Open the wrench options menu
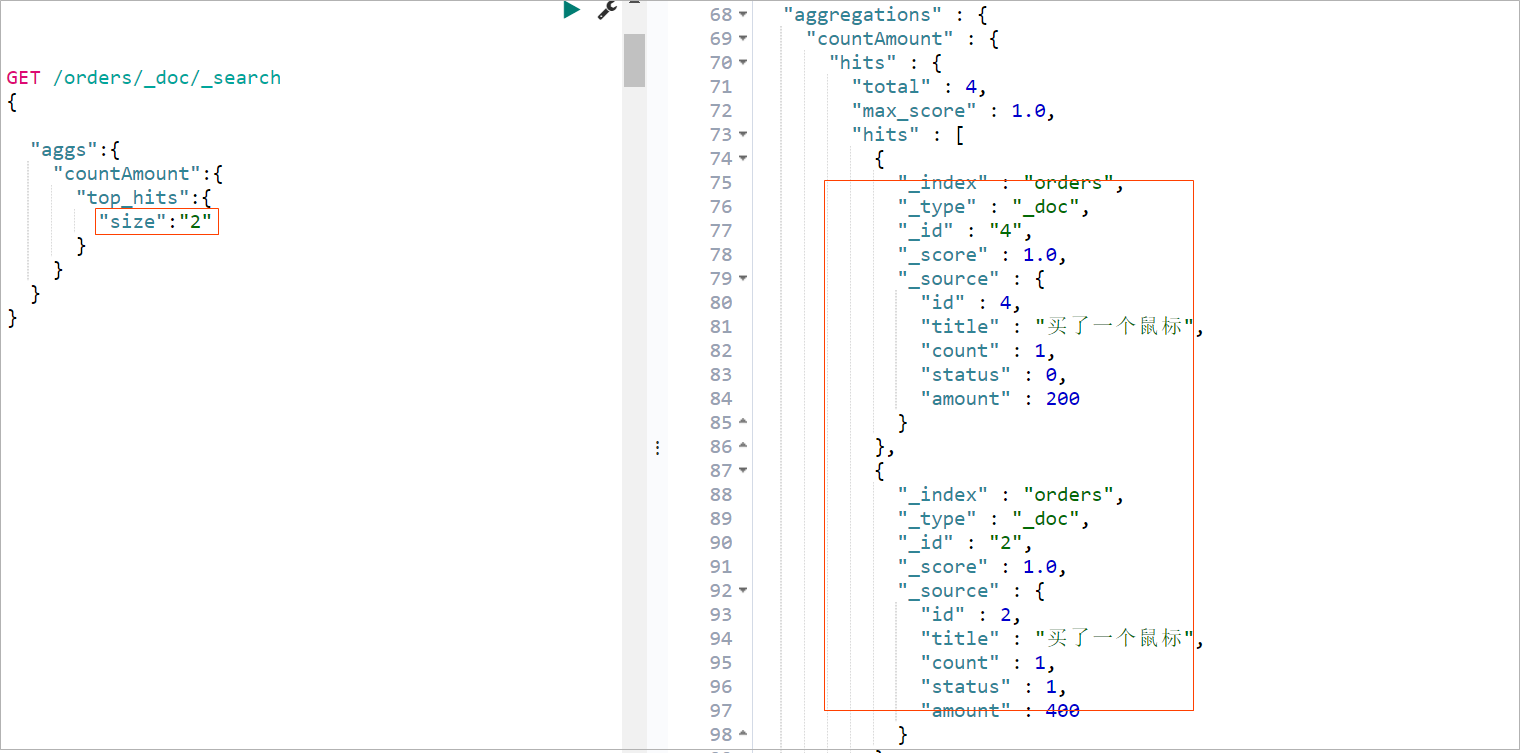The image size is (1522, 753). [607, 10]
